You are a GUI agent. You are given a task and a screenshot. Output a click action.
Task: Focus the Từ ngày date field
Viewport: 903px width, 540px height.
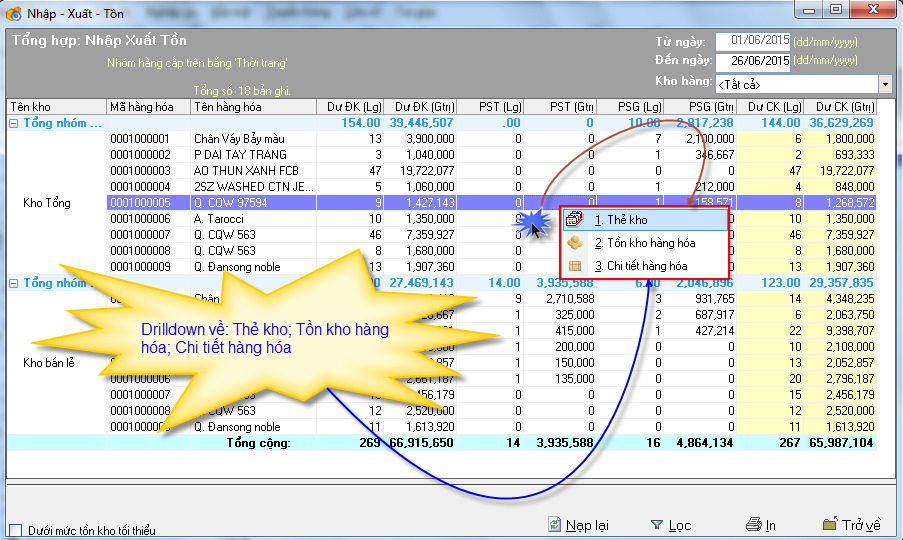[x=752, y=42]
